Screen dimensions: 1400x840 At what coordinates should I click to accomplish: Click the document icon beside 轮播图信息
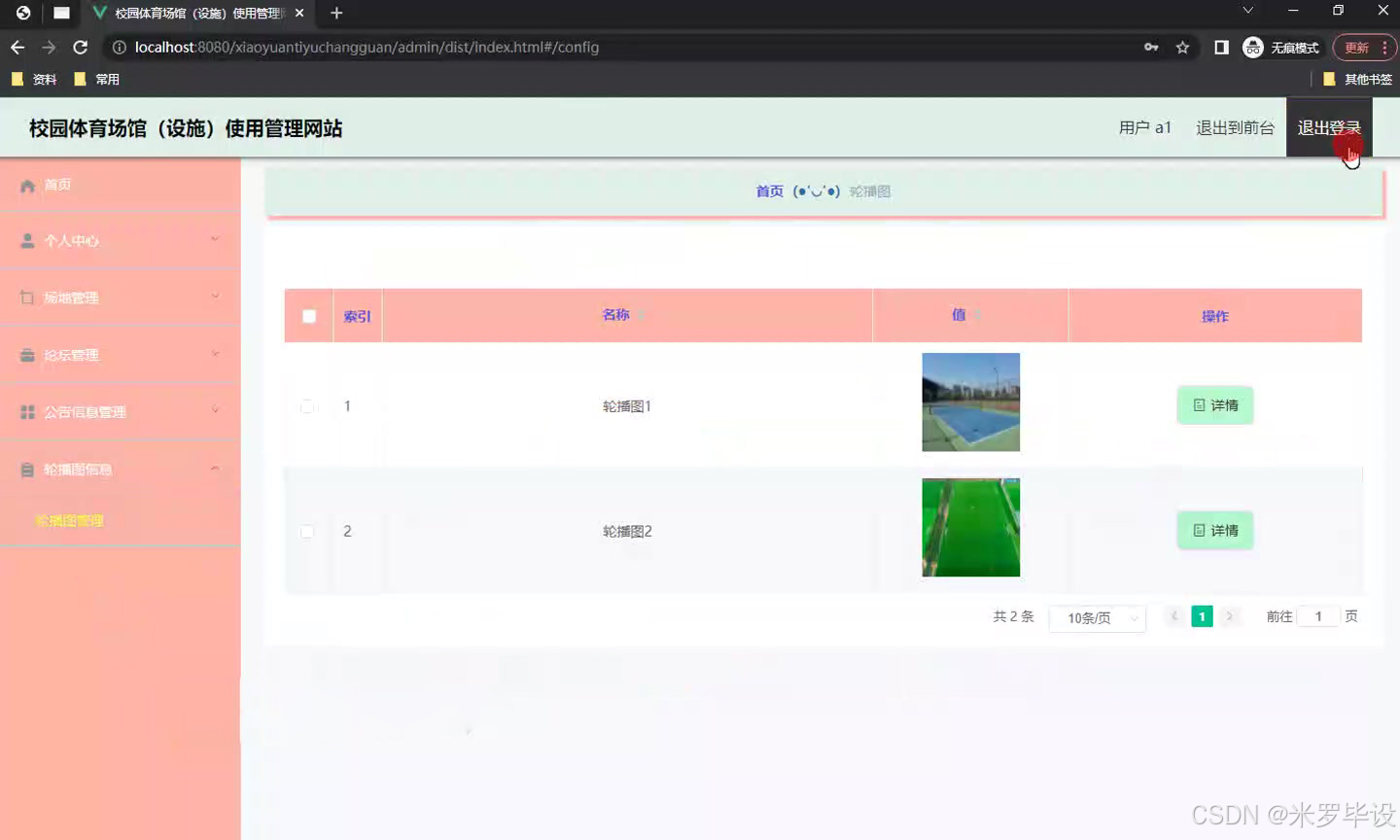coord(27,469)
